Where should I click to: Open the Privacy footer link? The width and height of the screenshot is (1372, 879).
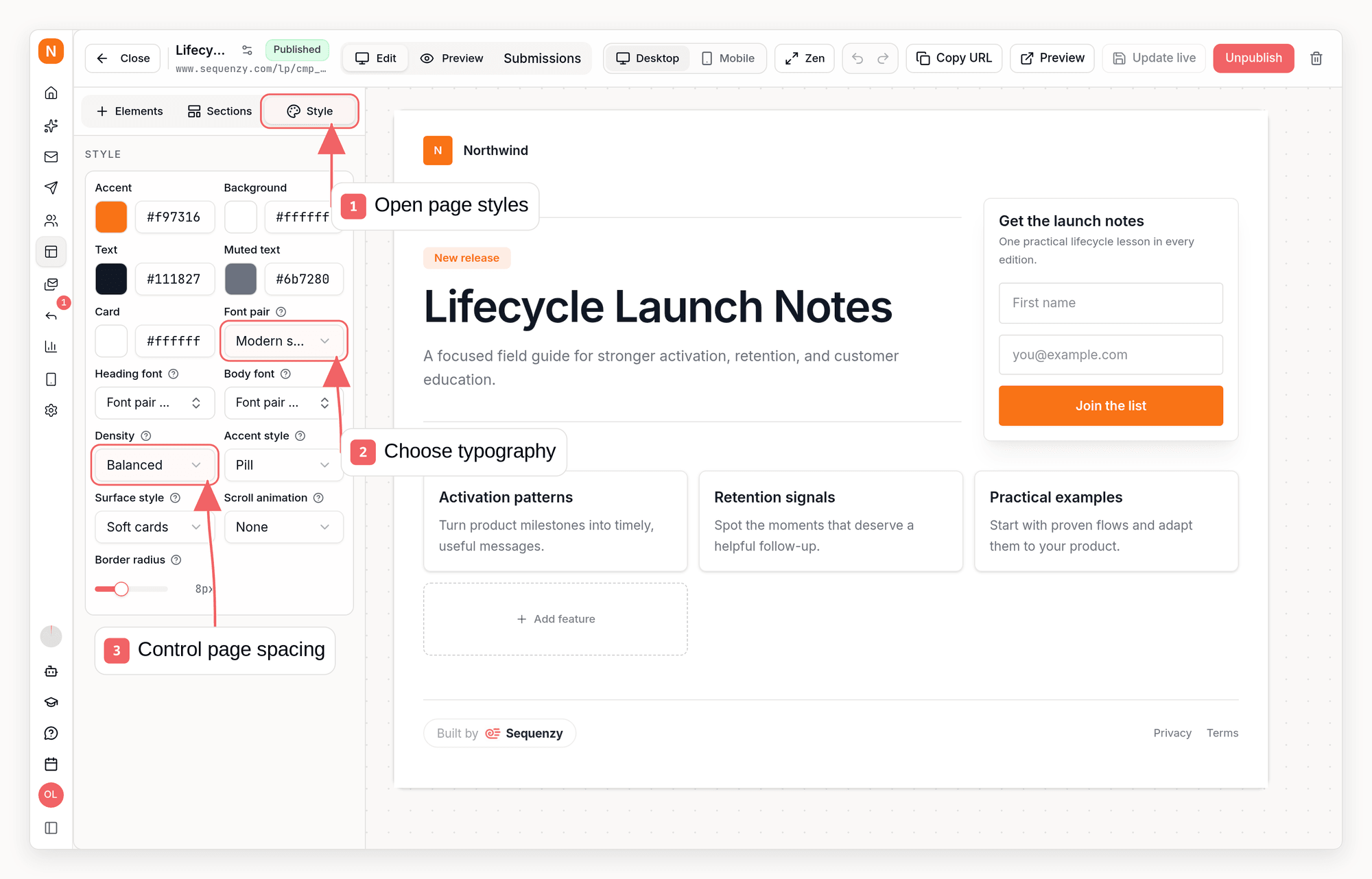point(1172,733)
